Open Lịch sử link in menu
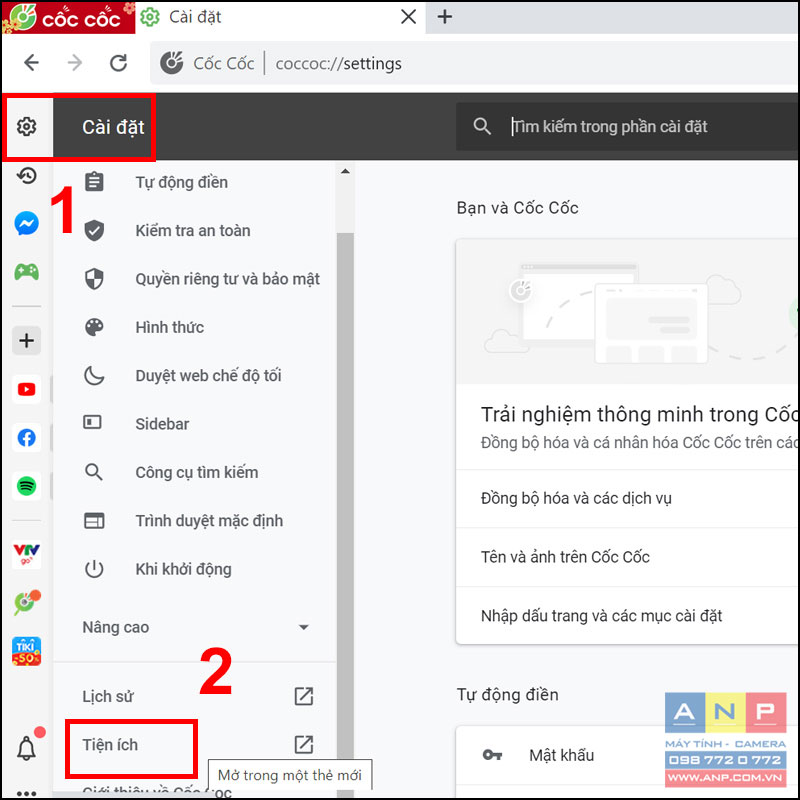Viewport: 800px width, 800px height. point(108,696)
